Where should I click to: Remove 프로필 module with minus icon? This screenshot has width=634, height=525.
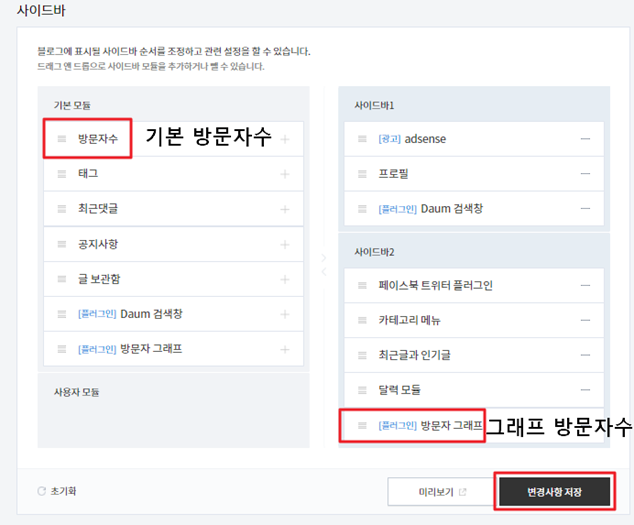(x=585, y=174)
